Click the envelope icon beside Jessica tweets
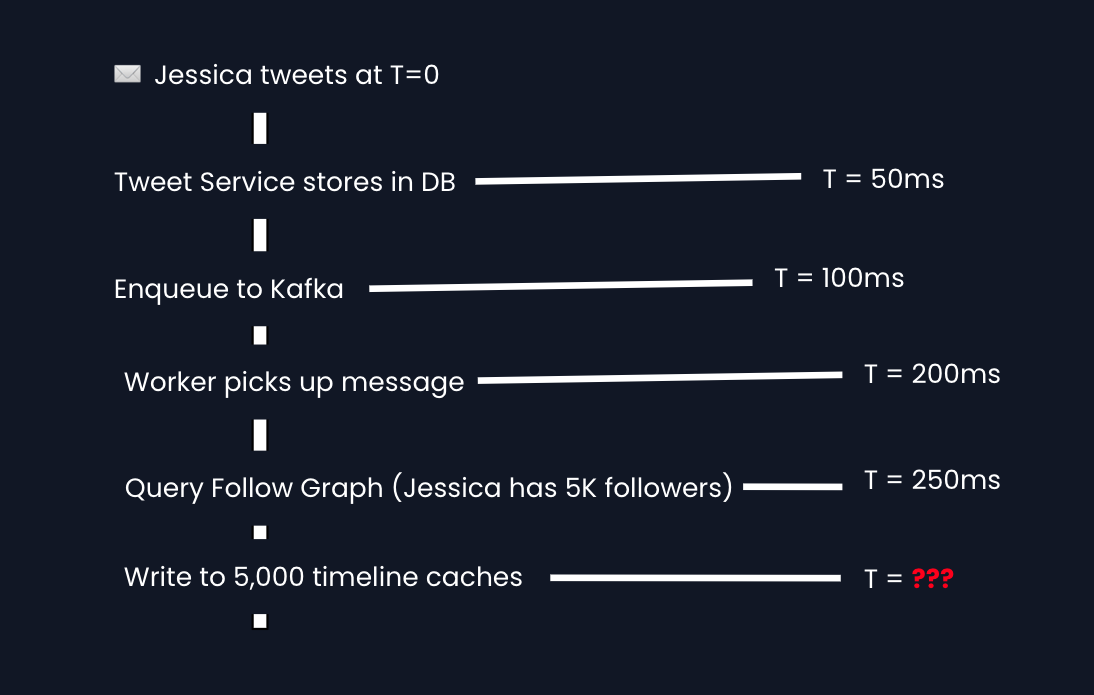The width and height of the screenshot is (1094, 695). click(127, 74)
